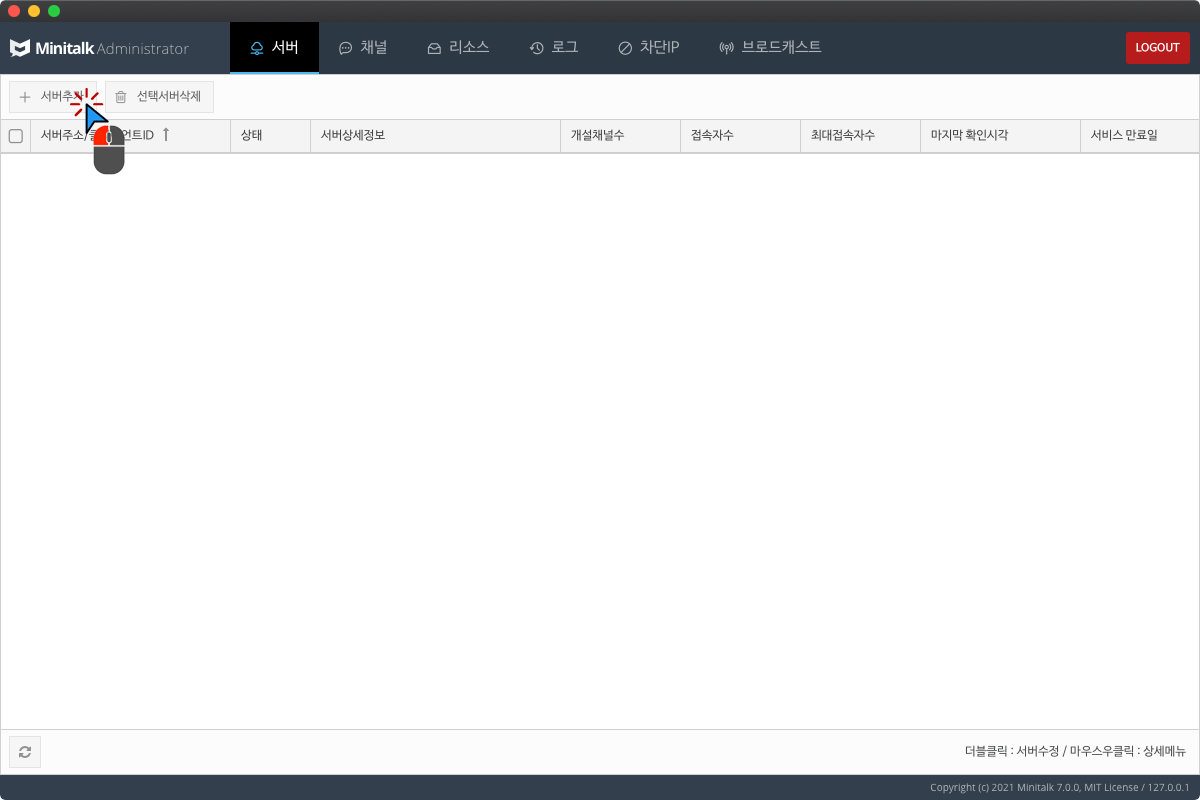Open the 리소스 tab
Screen dimensions: 1200x800
[x=458, y=48]
